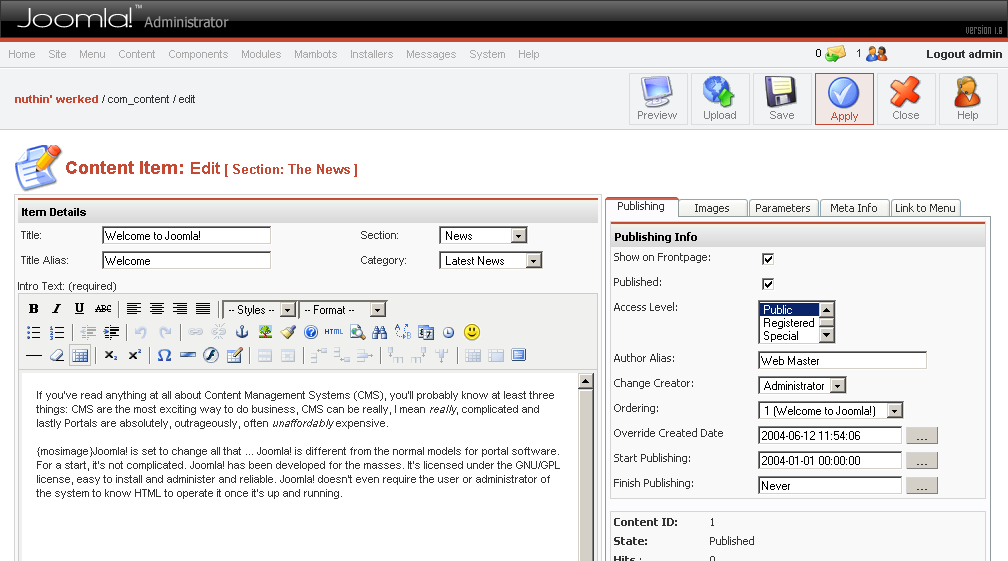
Task: Align text left in the editor
Action: click(134, 309)
